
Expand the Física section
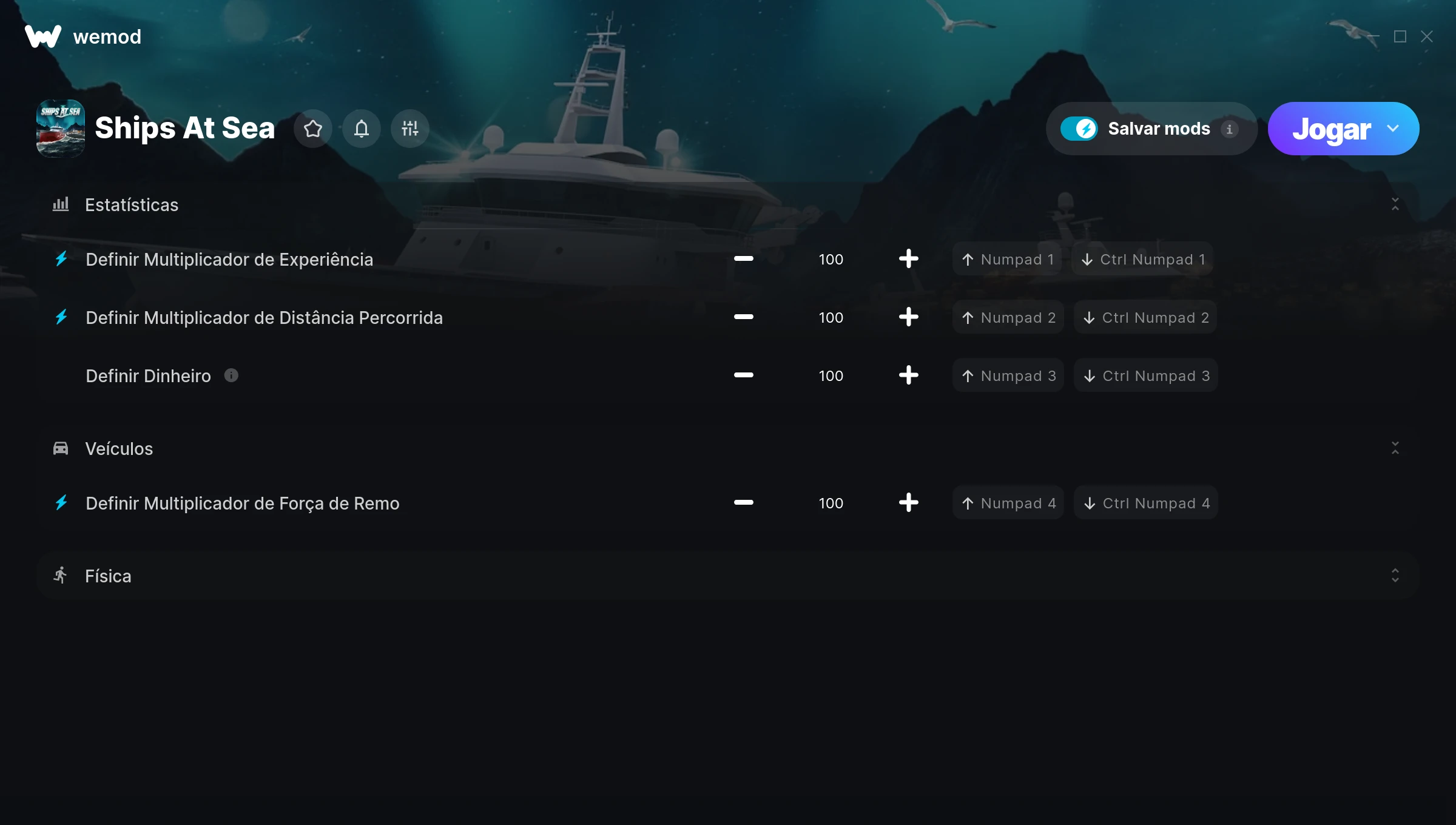click(1395, 576)
